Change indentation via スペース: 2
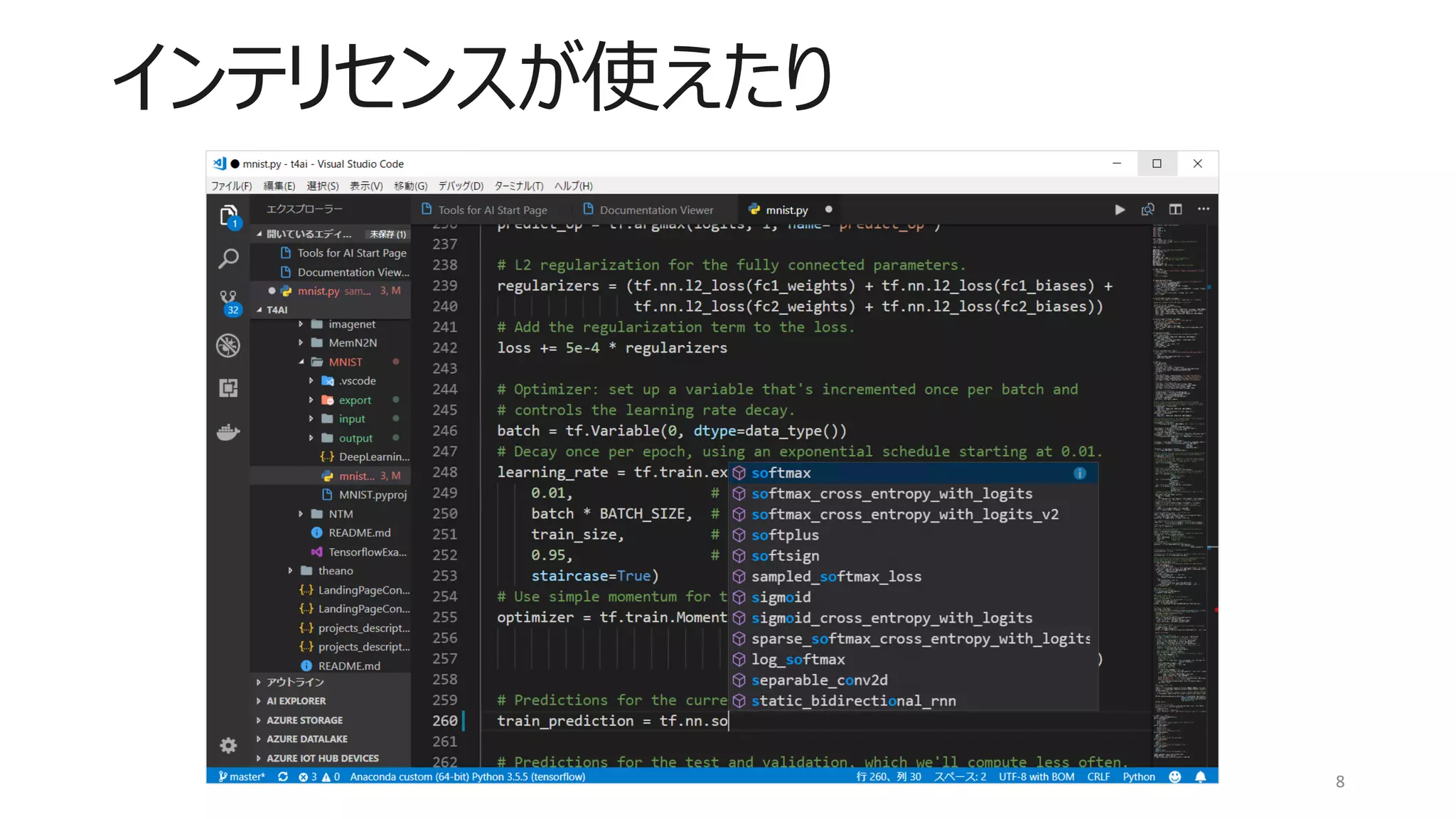 point(960,776)
